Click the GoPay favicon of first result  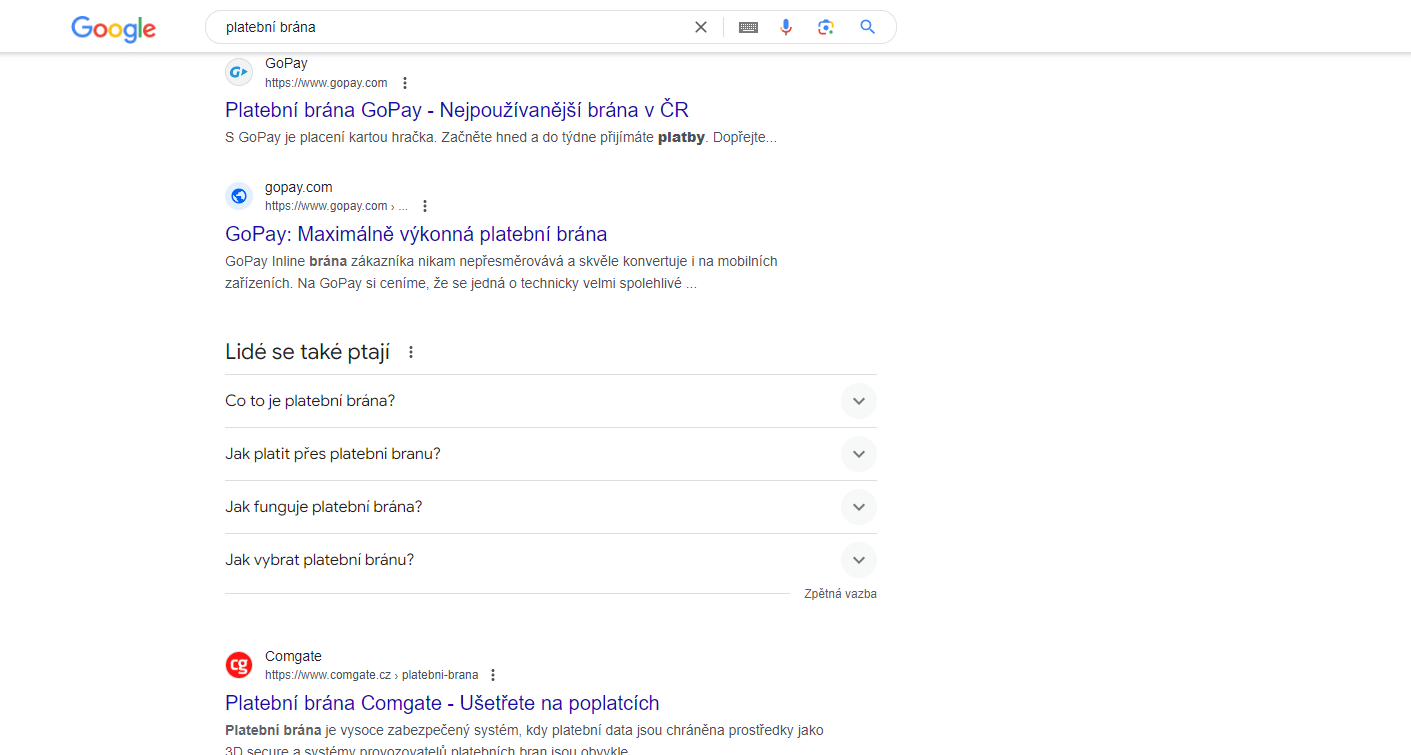(x=239, y=72)
